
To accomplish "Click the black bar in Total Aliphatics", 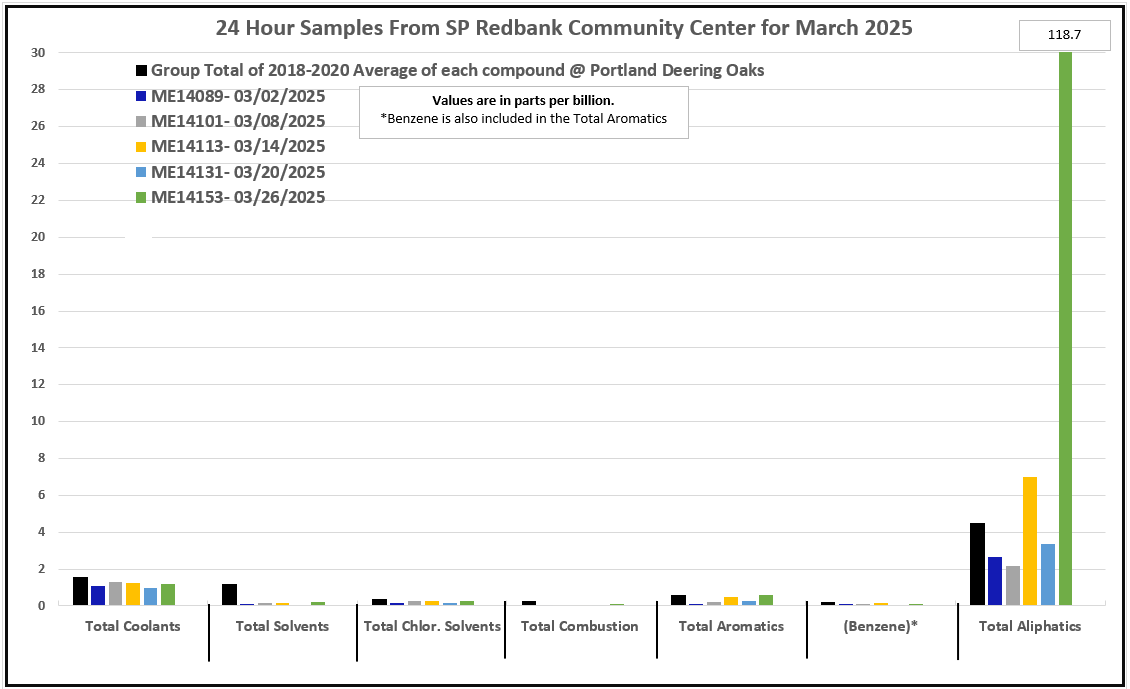I will 977,564.
